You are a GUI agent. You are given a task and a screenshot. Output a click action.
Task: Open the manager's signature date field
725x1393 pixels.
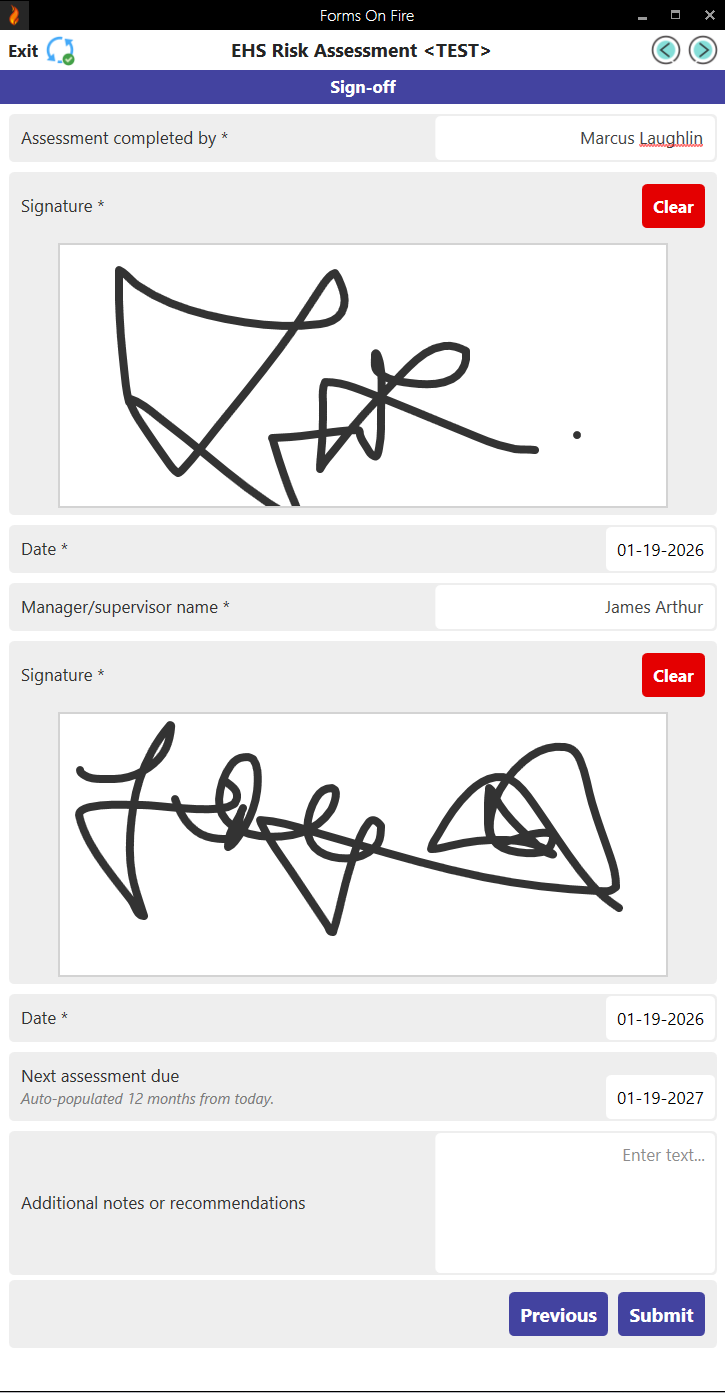[x=660, y=1018]
